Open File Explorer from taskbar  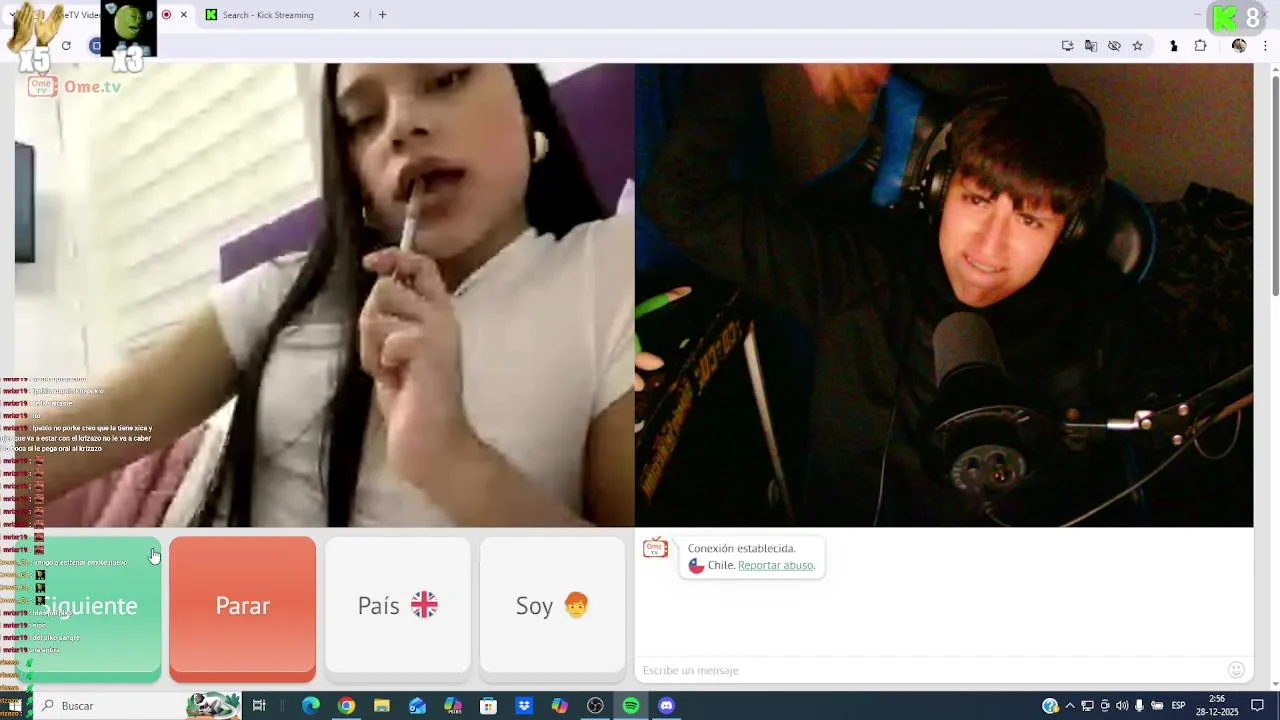pos(382,706)
